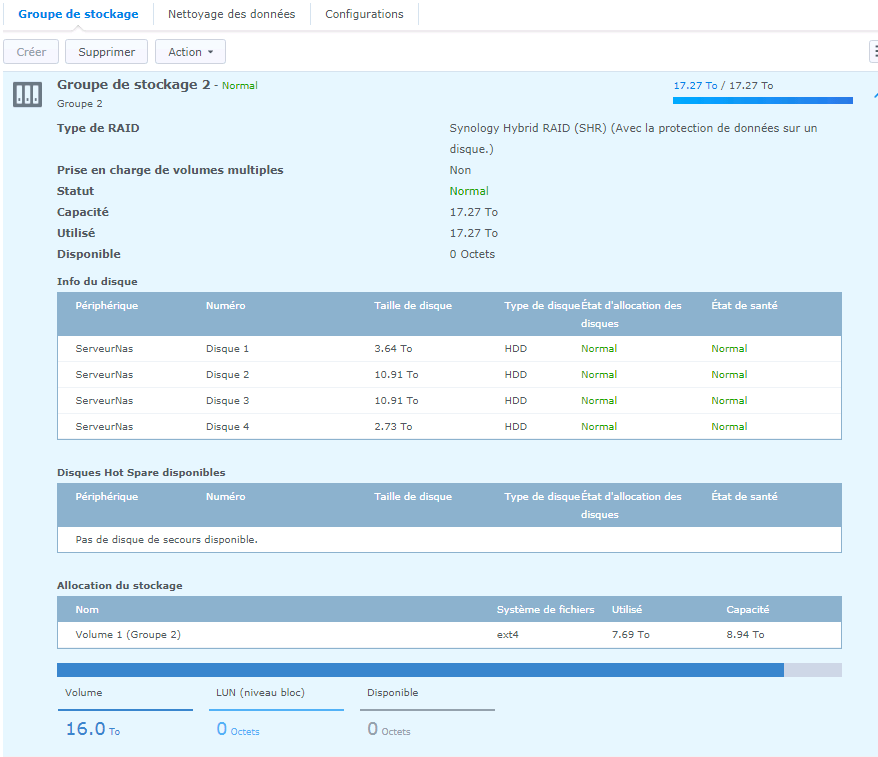Collapse the Groupe de stockage 2 panel
The image size is (878, 757).
[x=874, y=95]
